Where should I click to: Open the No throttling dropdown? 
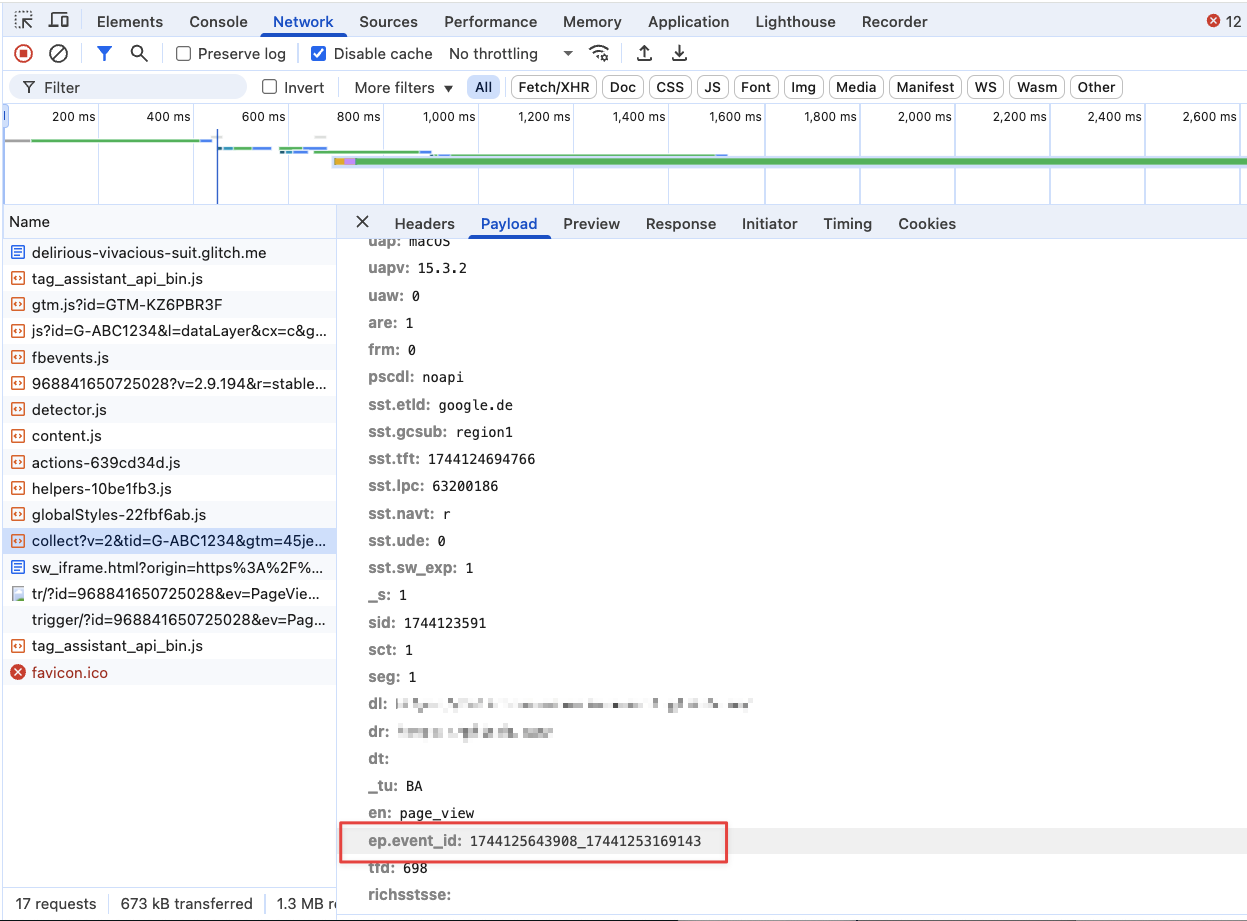[x=510, y=54]
